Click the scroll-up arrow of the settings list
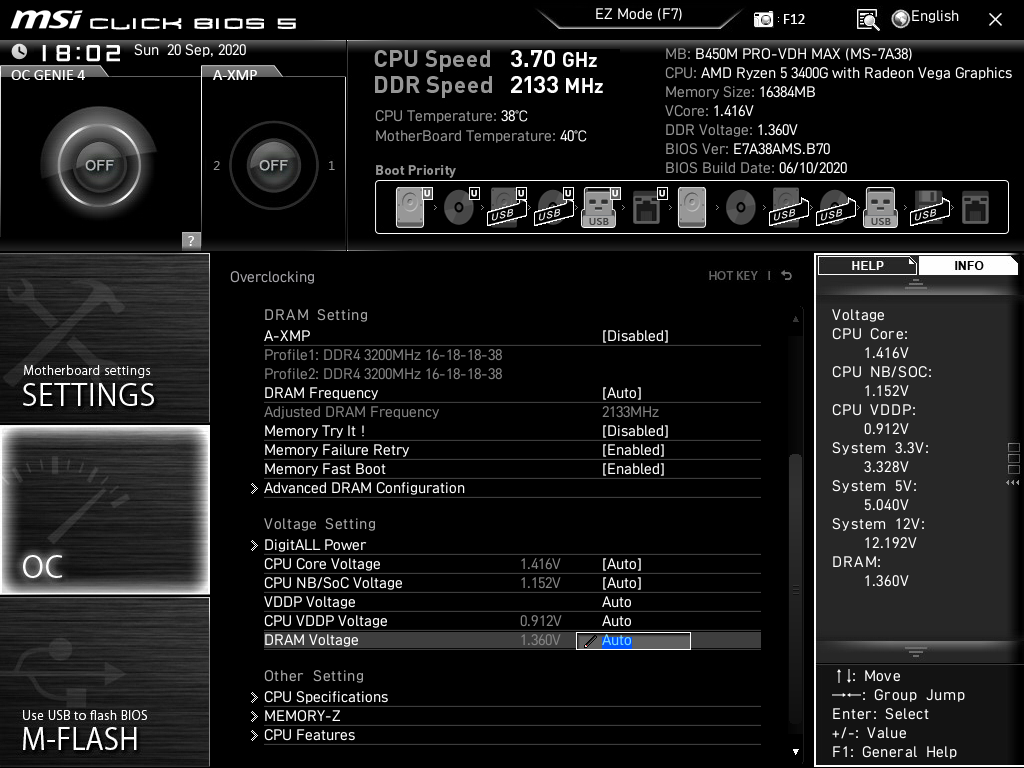 (795, 319)
